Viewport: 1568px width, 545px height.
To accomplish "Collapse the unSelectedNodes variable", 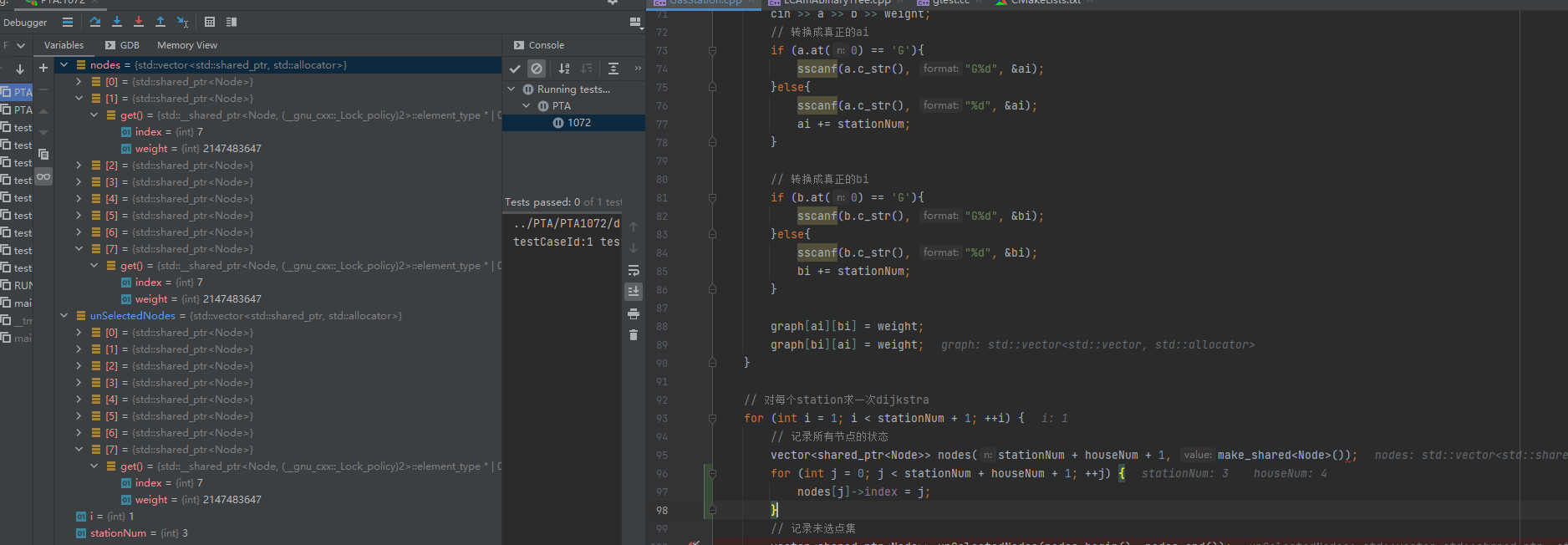I will pos(64,315).
